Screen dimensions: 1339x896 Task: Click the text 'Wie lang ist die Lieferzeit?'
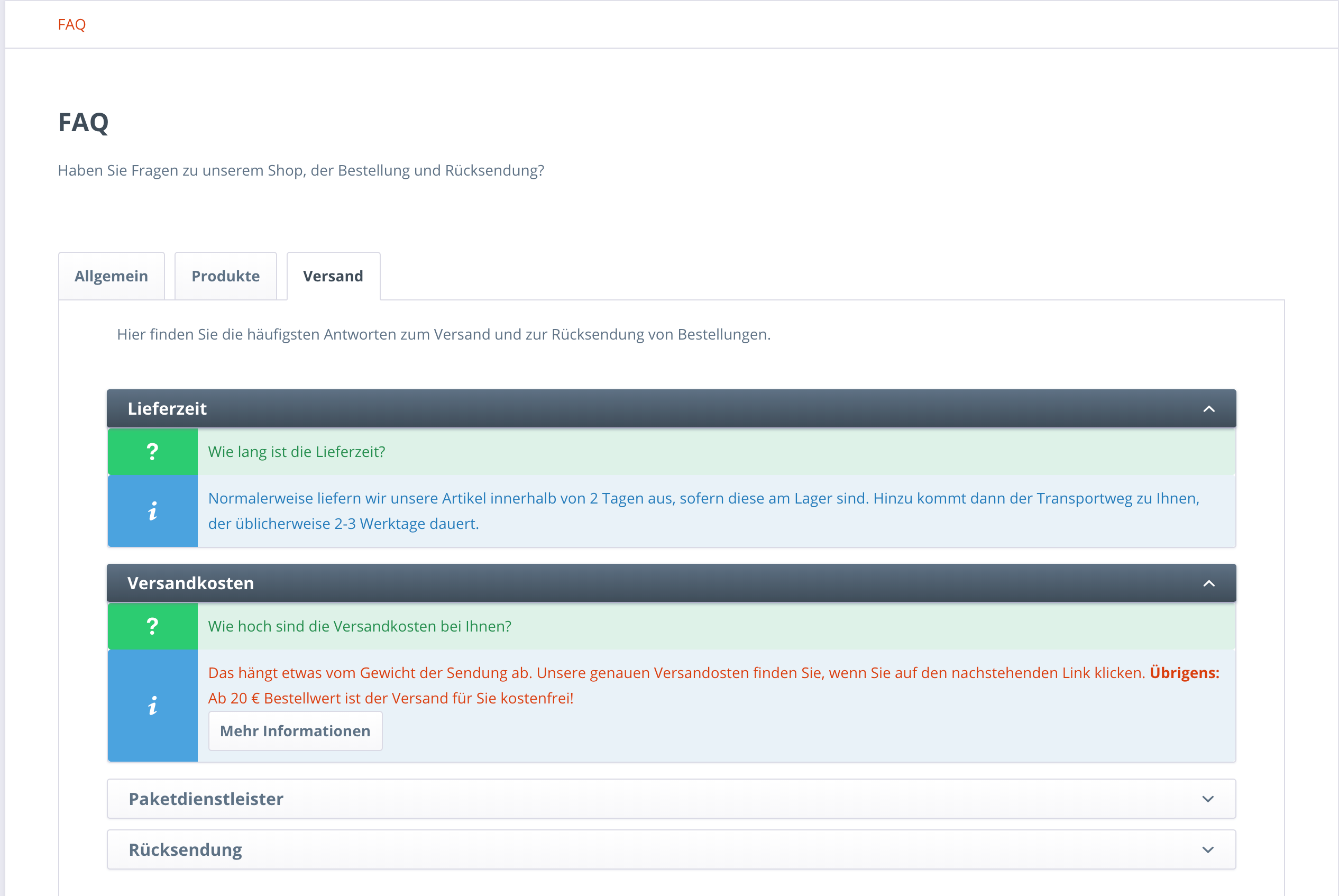click(x=297, y=451)
